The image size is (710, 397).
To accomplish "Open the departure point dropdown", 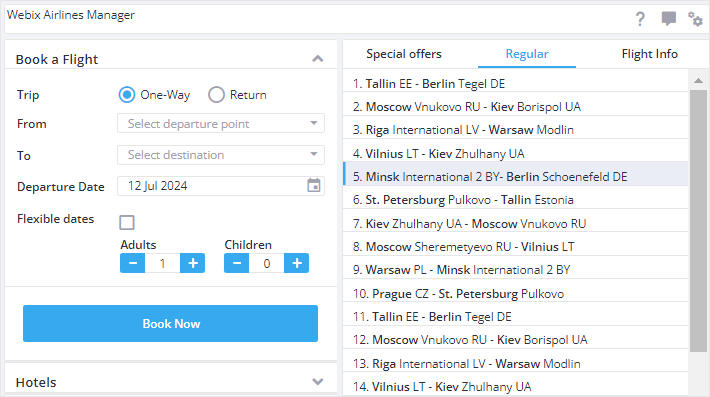I will tap(221, 123).
